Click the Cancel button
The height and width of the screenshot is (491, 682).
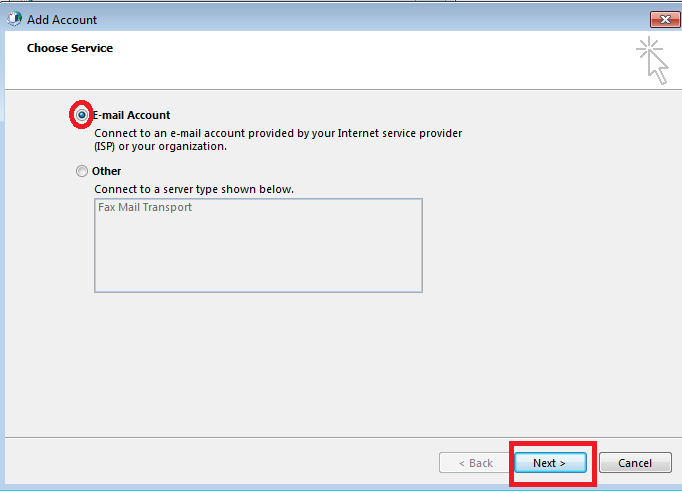point(635,463)
